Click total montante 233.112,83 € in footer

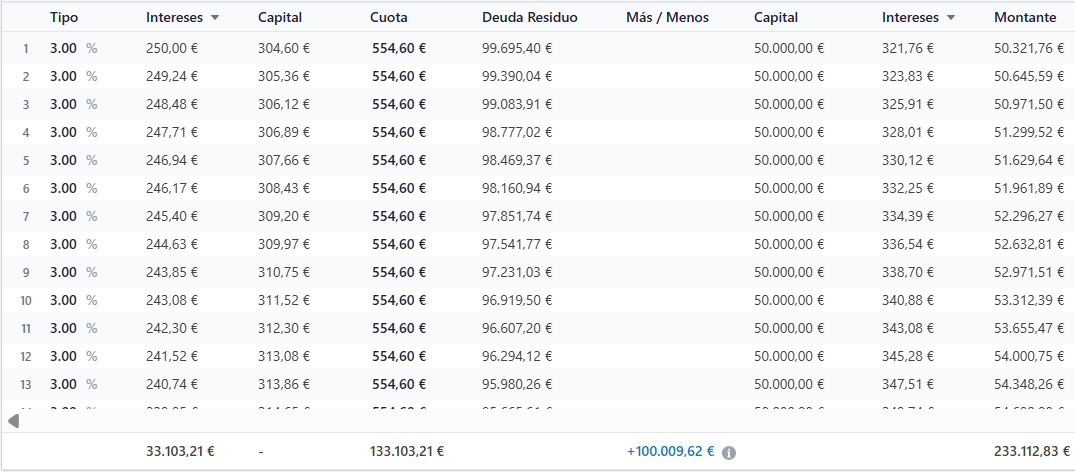point(1032,451)
